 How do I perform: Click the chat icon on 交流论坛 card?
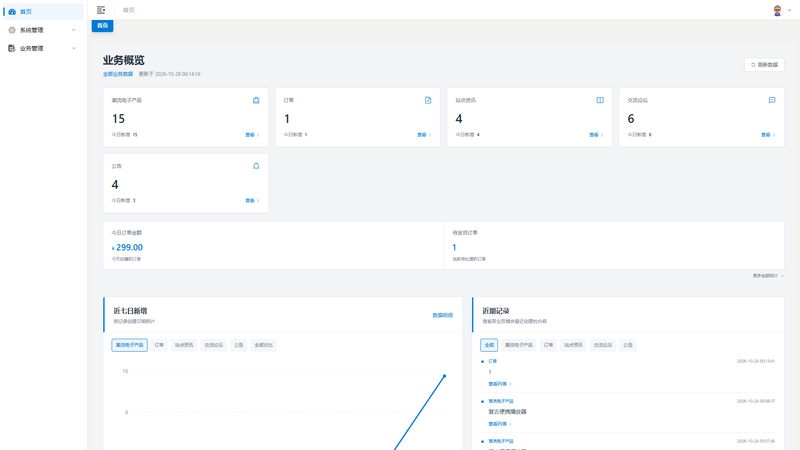click(x=772, y=101)
